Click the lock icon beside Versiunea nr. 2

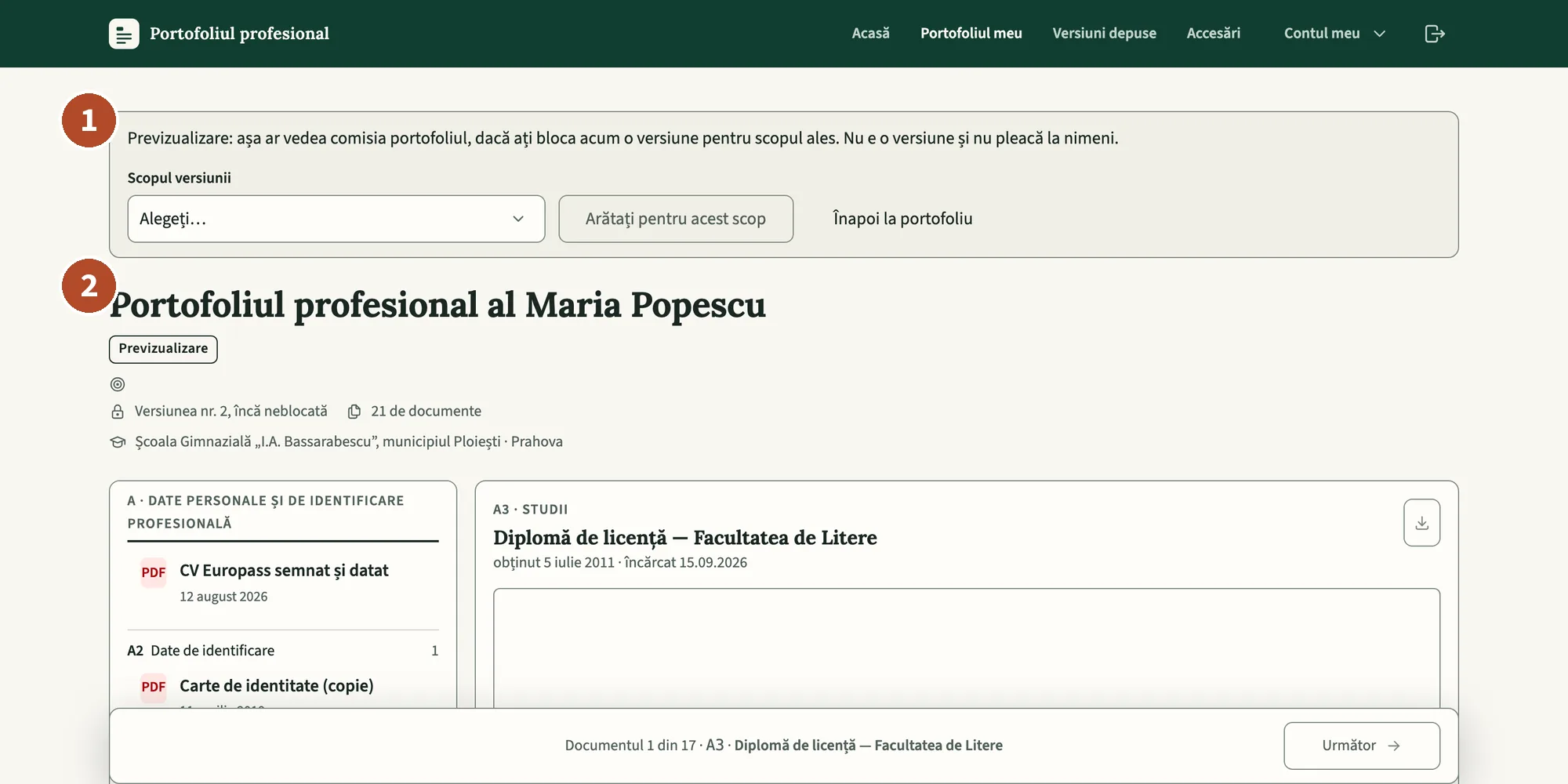pos(118,412)
